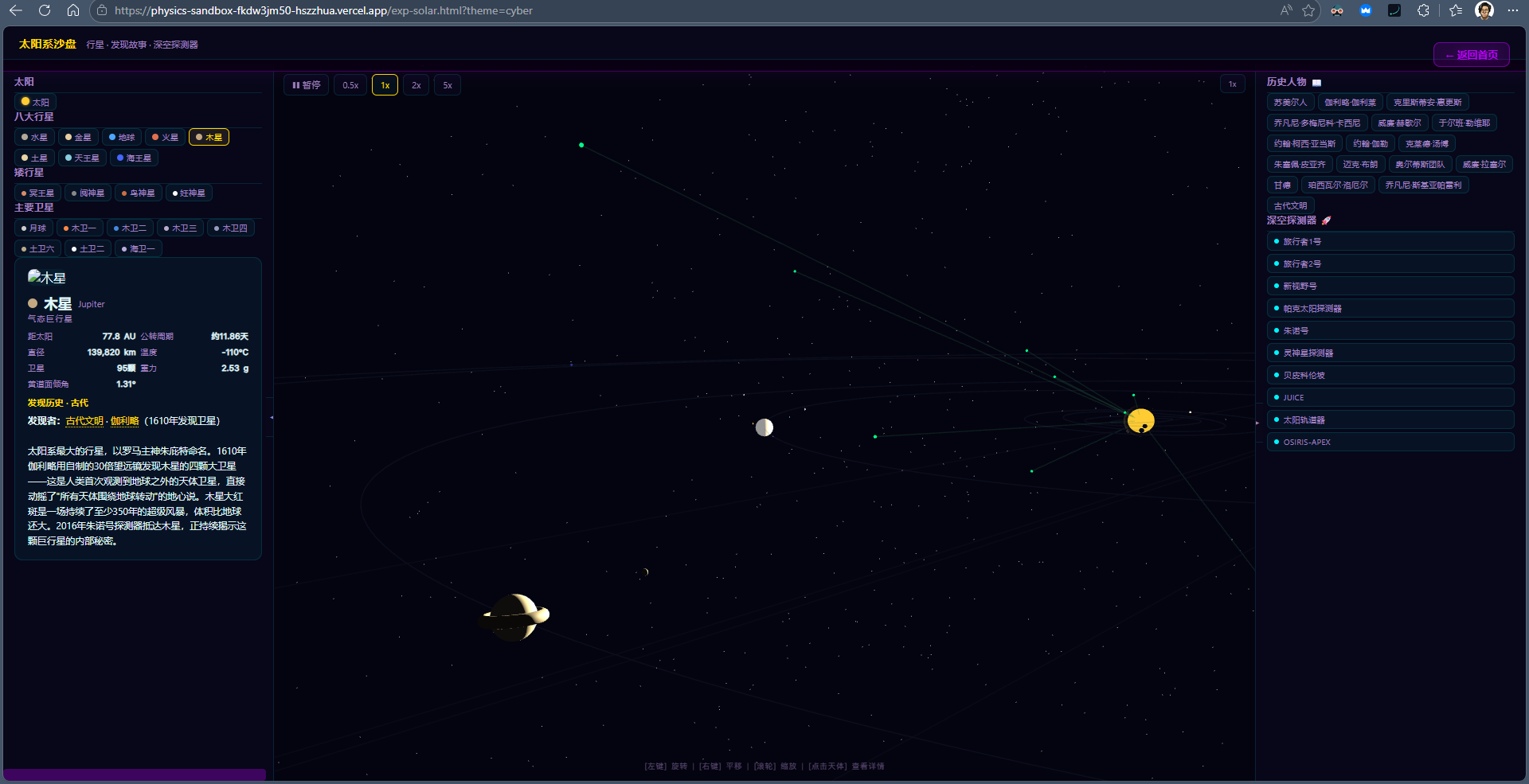Select moon 土卫六 chip
The width and height of the screenshot is (1529, 784).
click(38, 248)
